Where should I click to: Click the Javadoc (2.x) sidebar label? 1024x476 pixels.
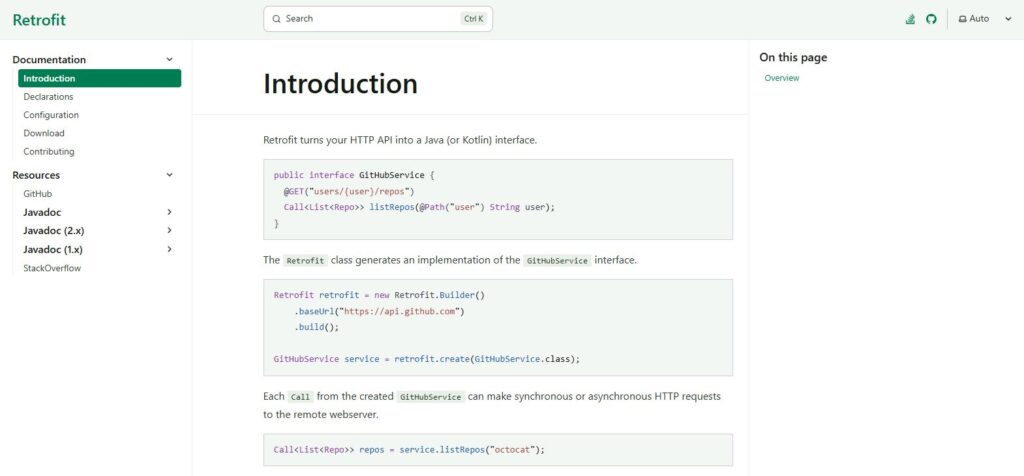(54, 230)
